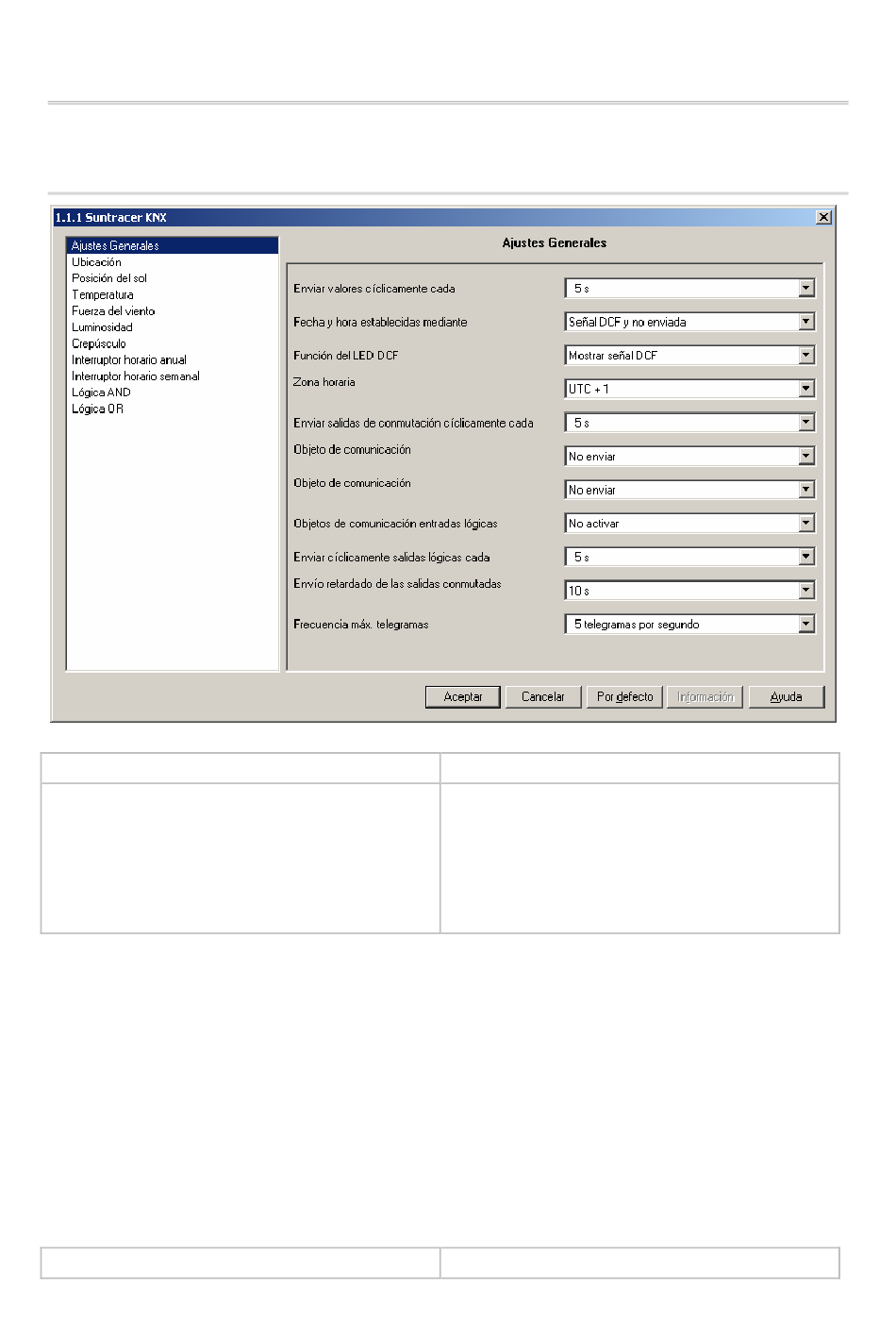Expand the Zona horaria UTC + 1 dropdown
The height and width of the screenshot is (1319, 896).
pyautogui.click(x=805, y=389)
